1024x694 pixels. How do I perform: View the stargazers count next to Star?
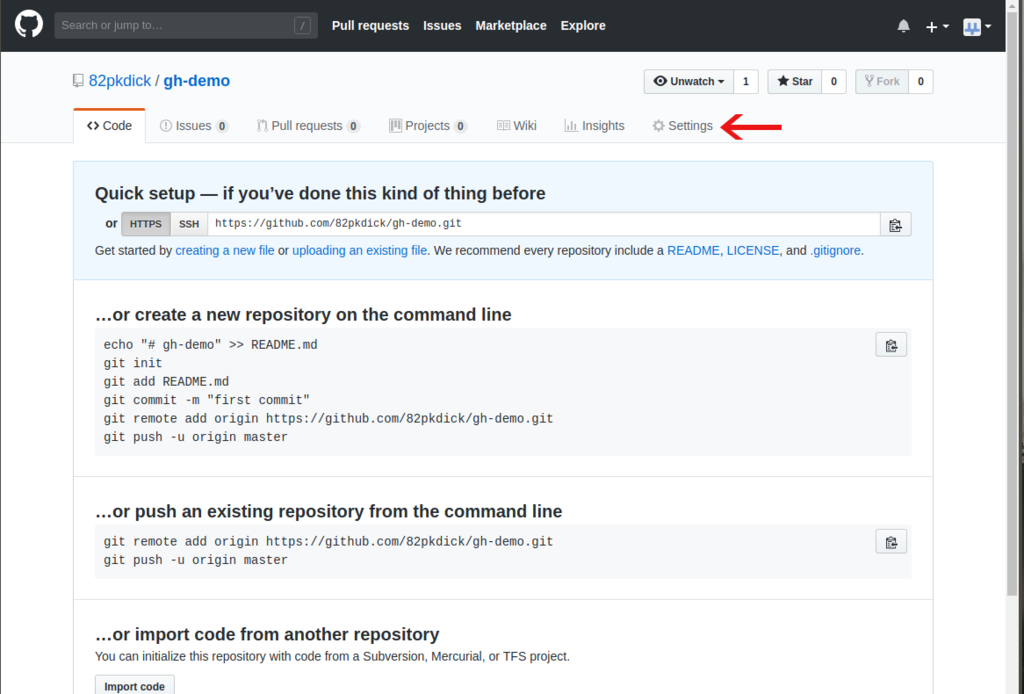(833, 82)
